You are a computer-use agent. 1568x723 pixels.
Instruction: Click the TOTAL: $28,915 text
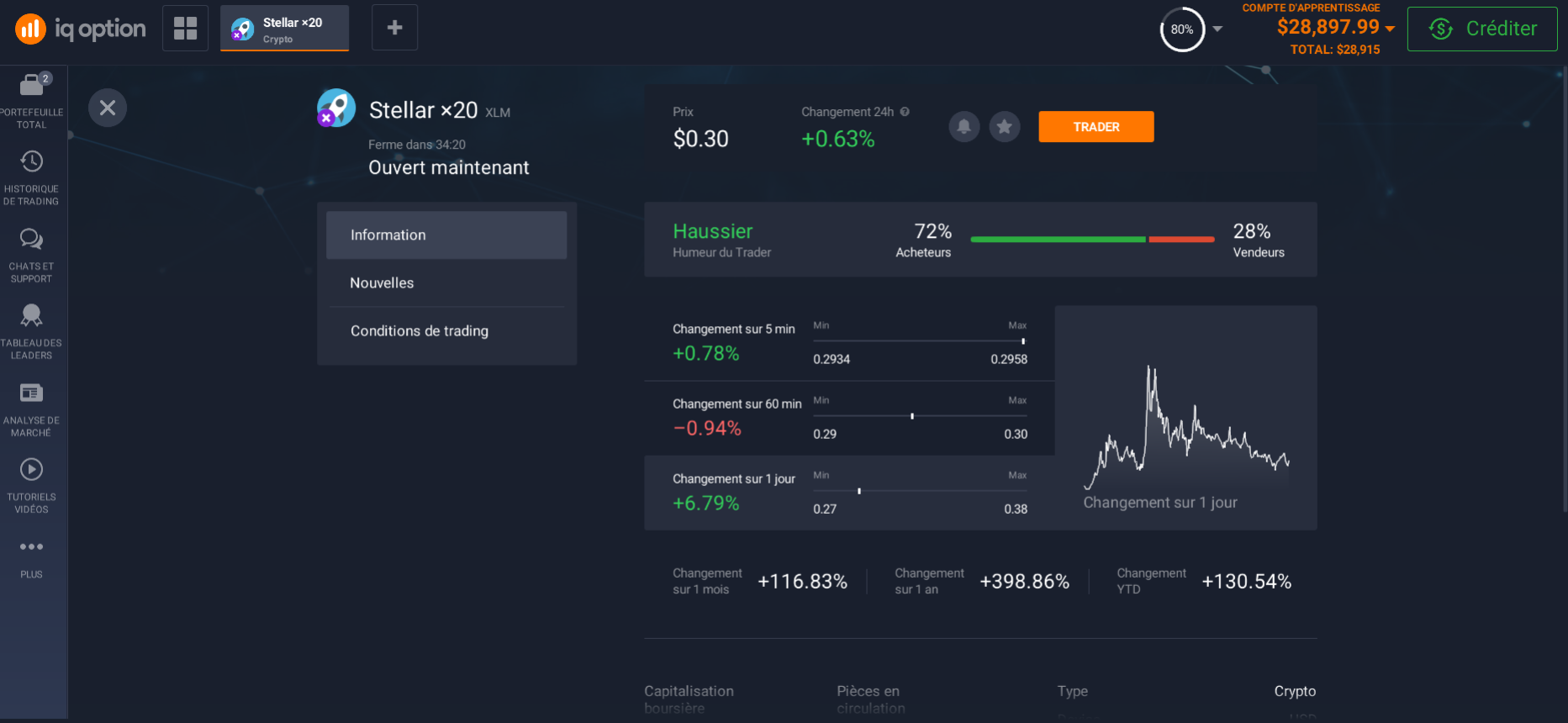coord(1335,50)
